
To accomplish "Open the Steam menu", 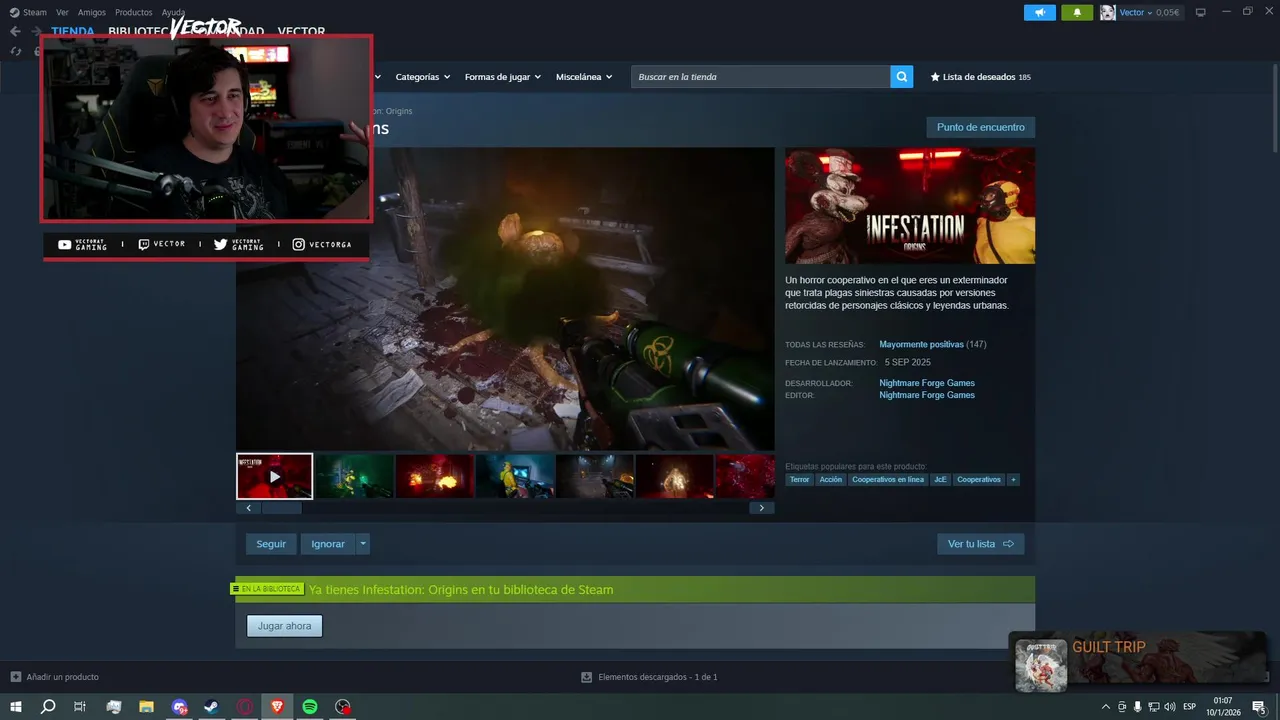I will (x=29, y=12).
